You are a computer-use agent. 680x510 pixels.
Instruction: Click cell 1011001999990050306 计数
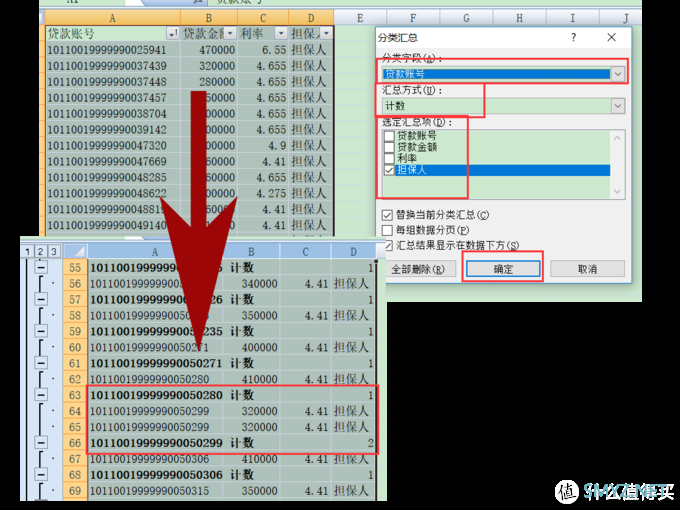click(x=172, y=475)
